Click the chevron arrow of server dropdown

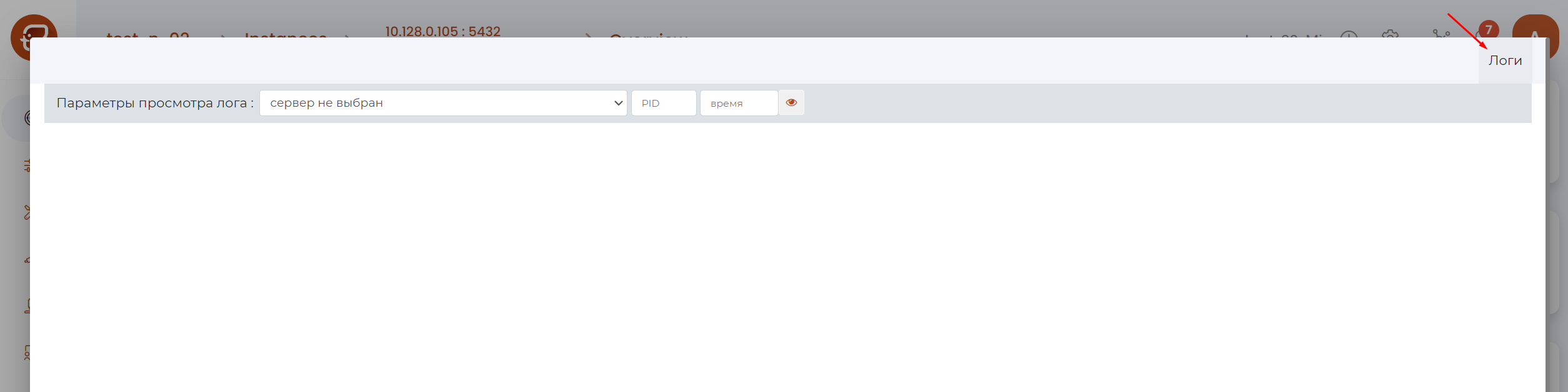618,103
